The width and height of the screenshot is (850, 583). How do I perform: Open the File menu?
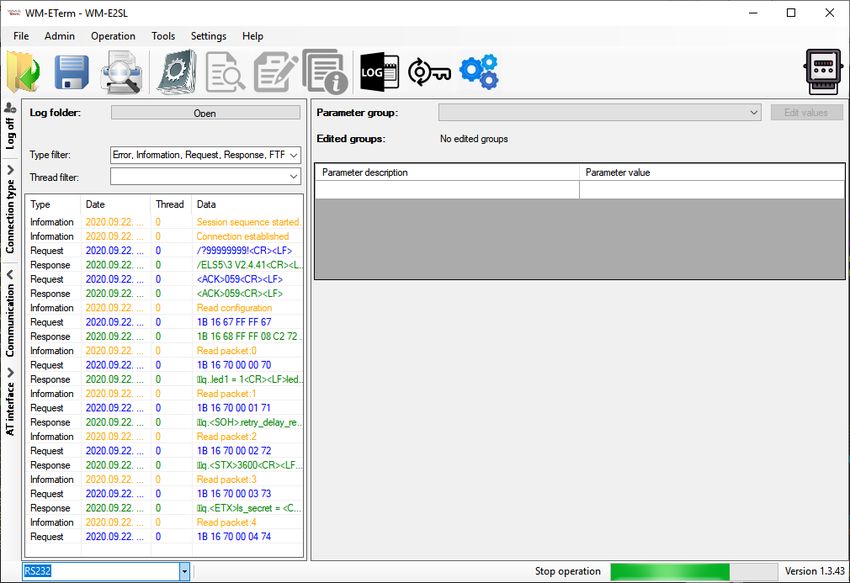21,36
